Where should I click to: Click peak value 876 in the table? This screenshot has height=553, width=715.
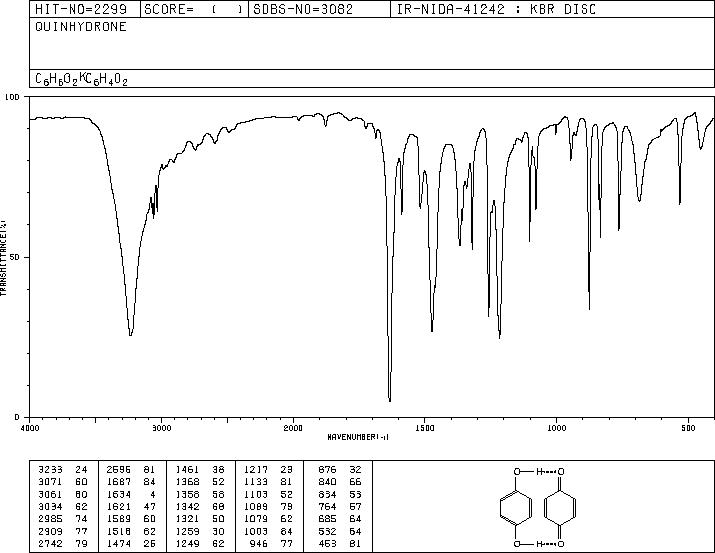(x=327, y=470)
